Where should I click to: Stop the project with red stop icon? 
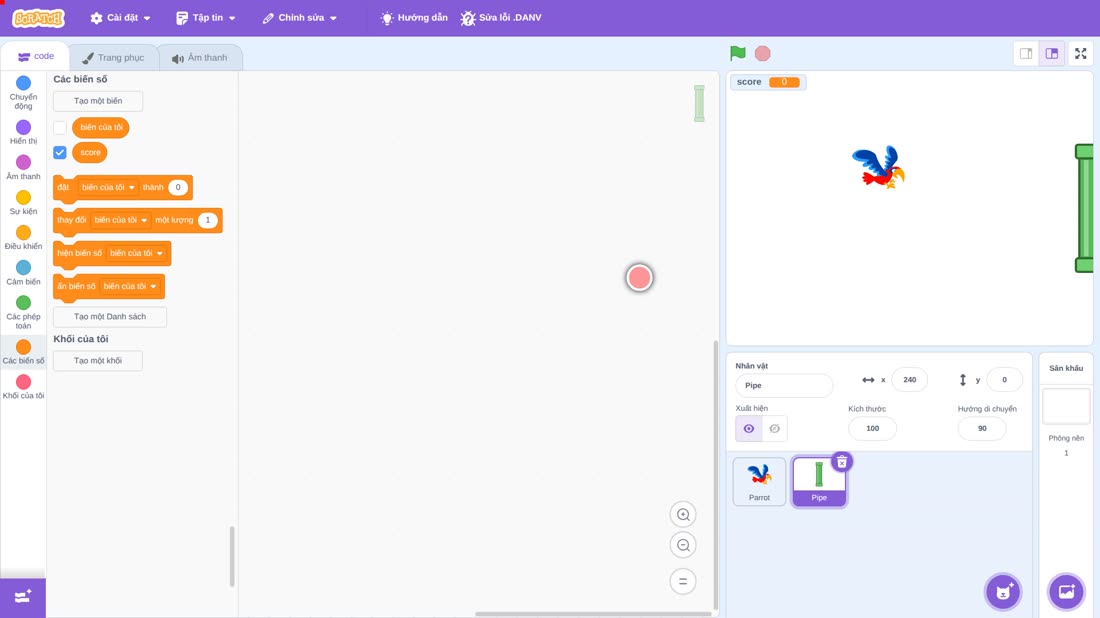coord(763,53)
